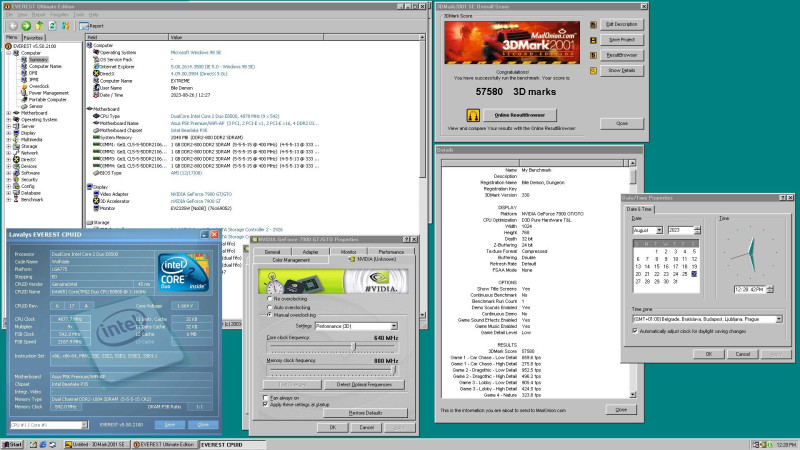The width and height of the screenshot is (800, 450).
Task: Collapse the Computer node in EVEREST tree
Action: point(8,53)
